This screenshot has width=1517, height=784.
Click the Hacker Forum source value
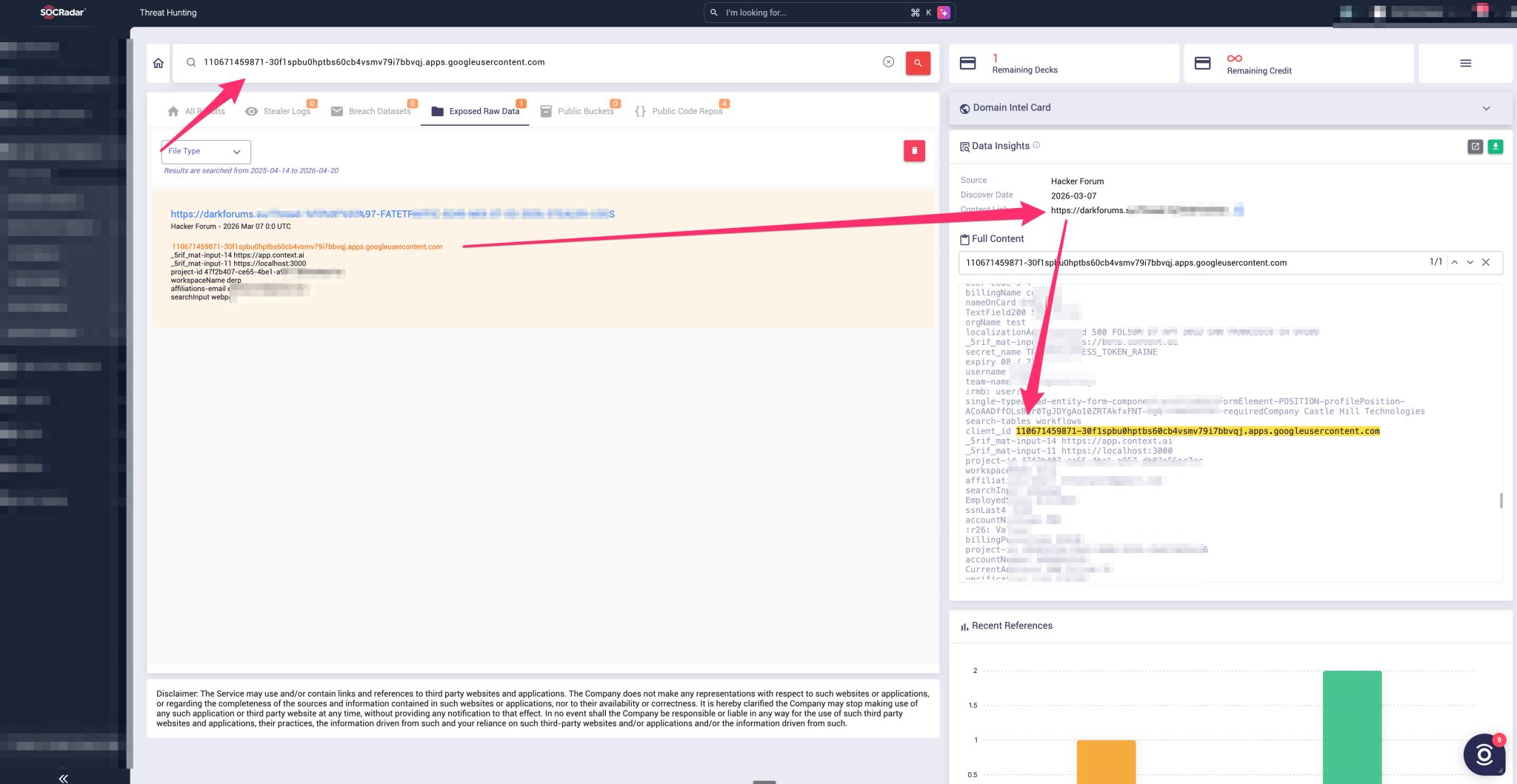(x=1077, y=181)
